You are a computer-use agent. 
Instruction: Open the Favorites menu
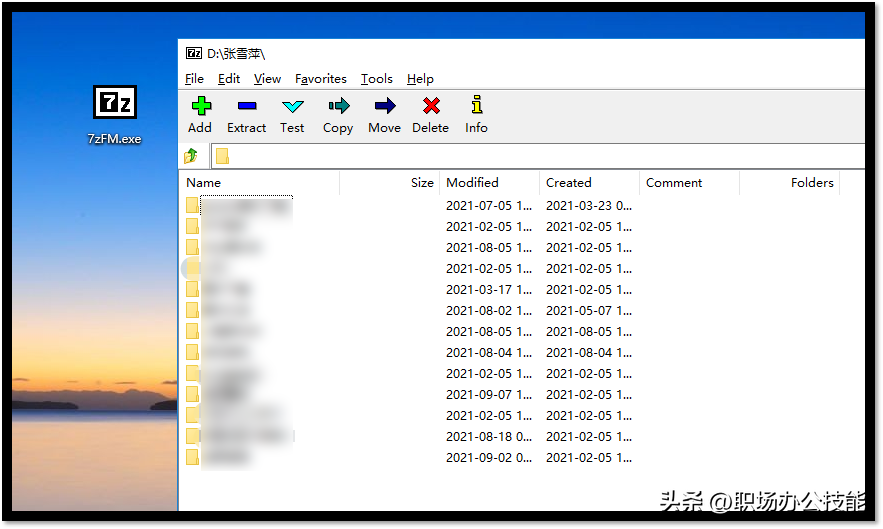click(x=321, y=79)
